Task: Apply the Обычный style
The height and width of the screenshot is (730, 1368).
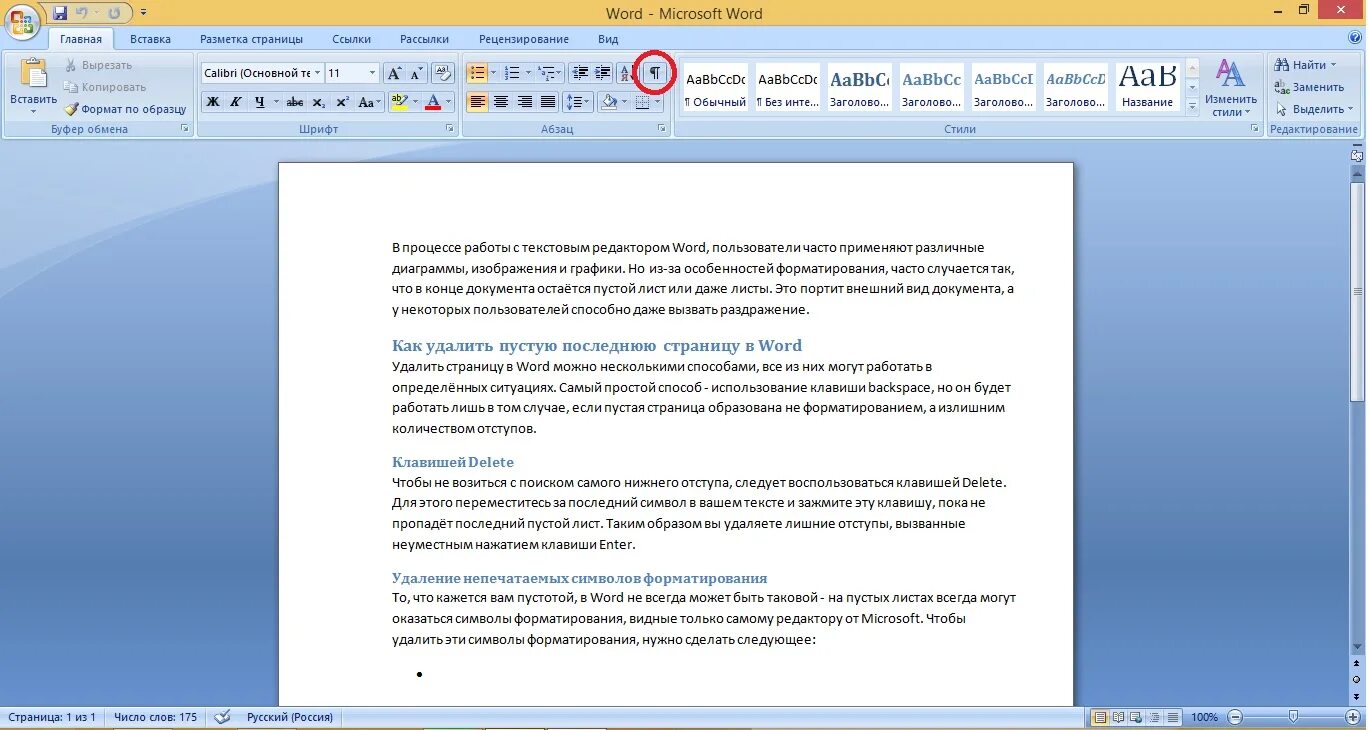Action: [715, 87]
